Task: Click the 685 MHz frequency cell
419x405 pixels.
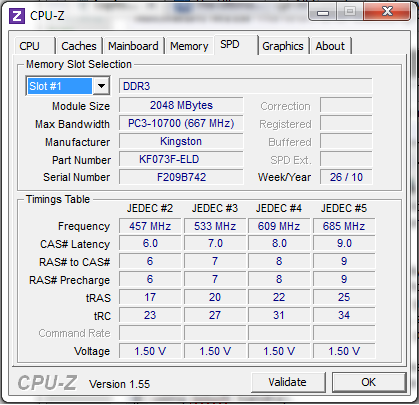Action: tap(344, 226)
